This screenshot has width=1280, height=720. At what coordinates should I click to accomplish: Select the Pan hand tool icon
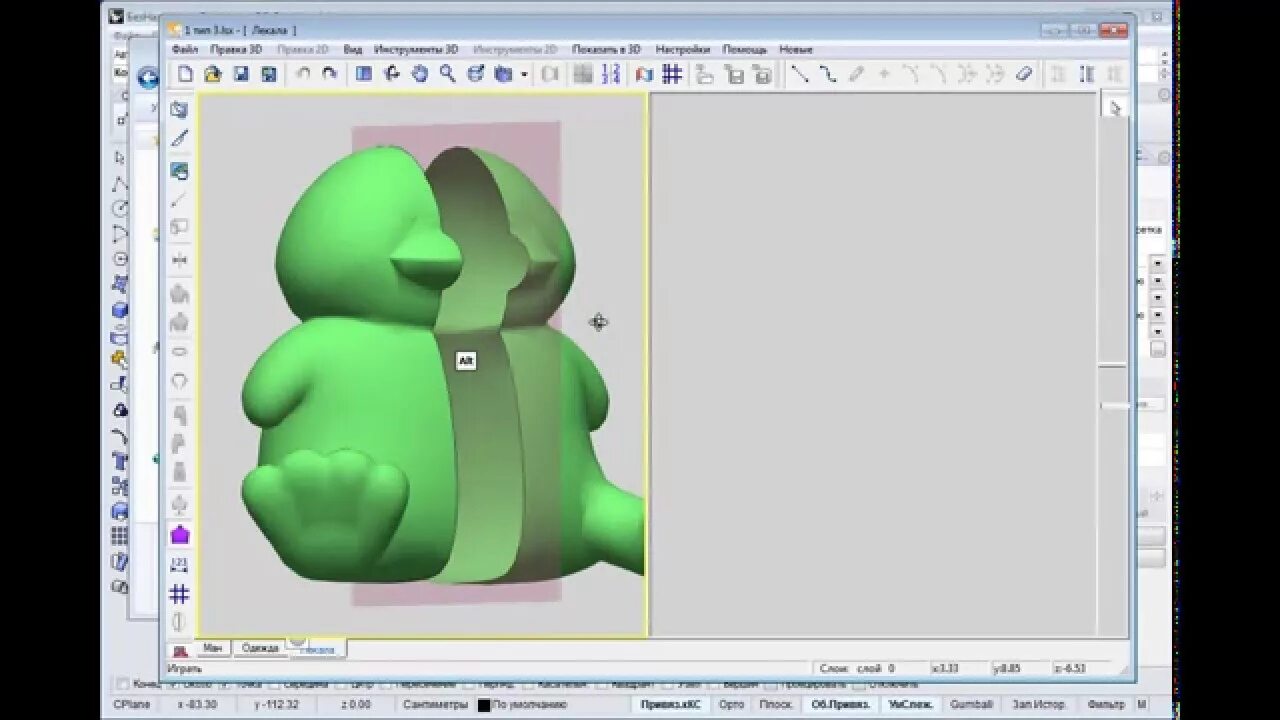click(x=420, y=74)
